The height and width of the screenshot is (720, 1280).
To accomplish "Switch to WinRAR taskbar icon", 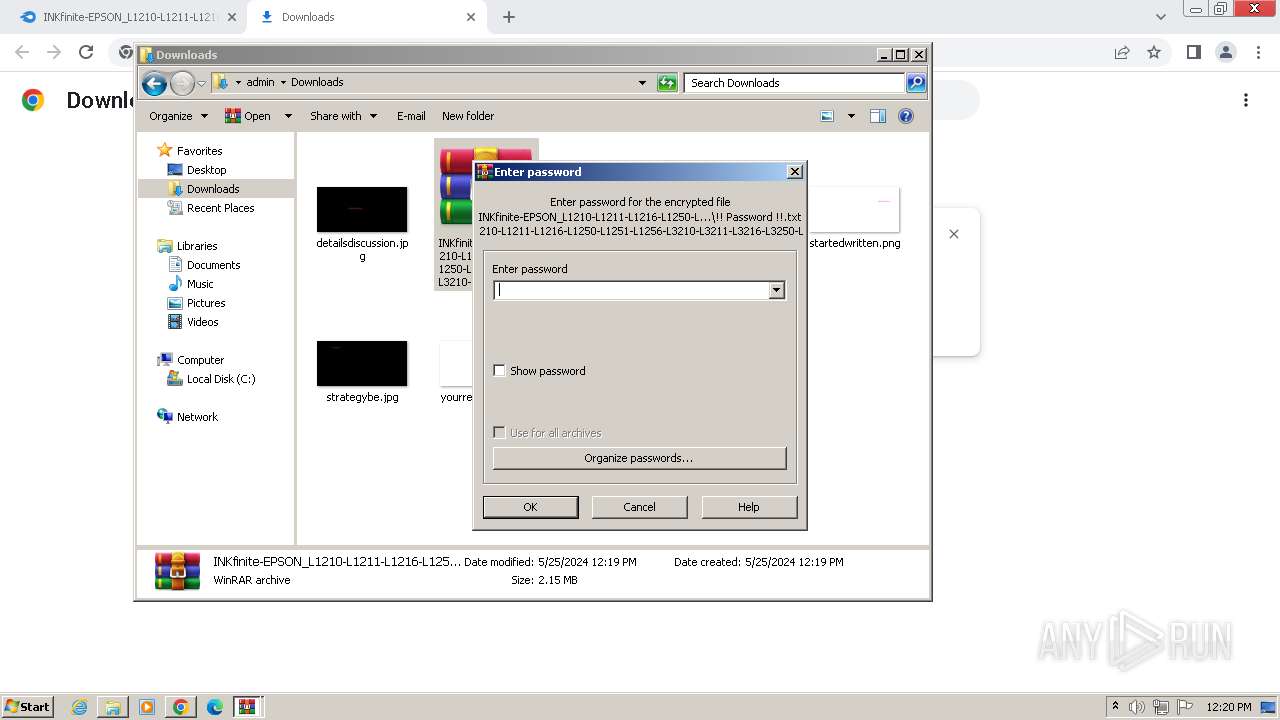I will pyautogui.click(x=247, y=707).
